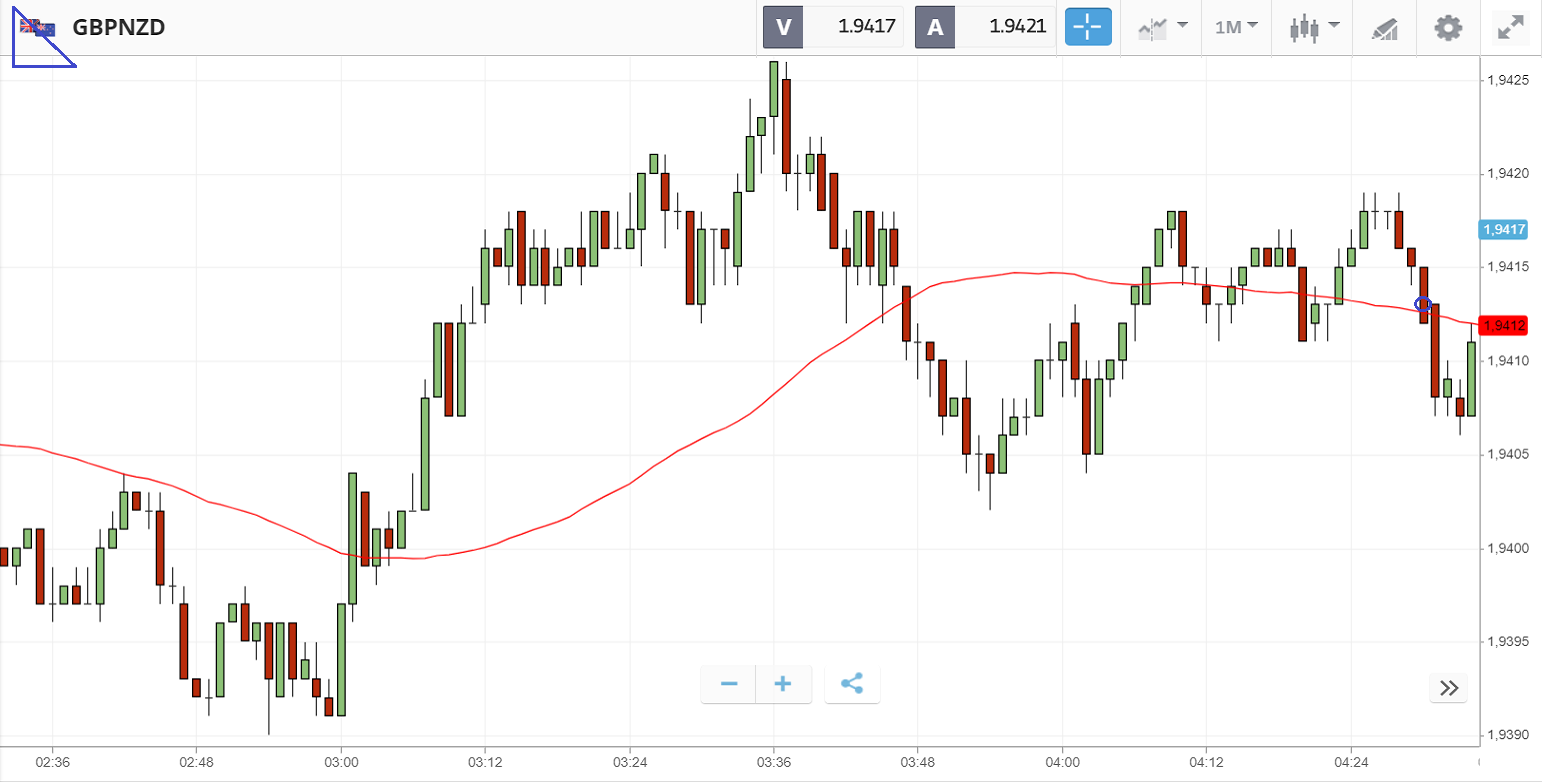This screenshot has width=1542, height=782.
Task: Select the drawing tools pencil icon
Action: pos(1384,28)
